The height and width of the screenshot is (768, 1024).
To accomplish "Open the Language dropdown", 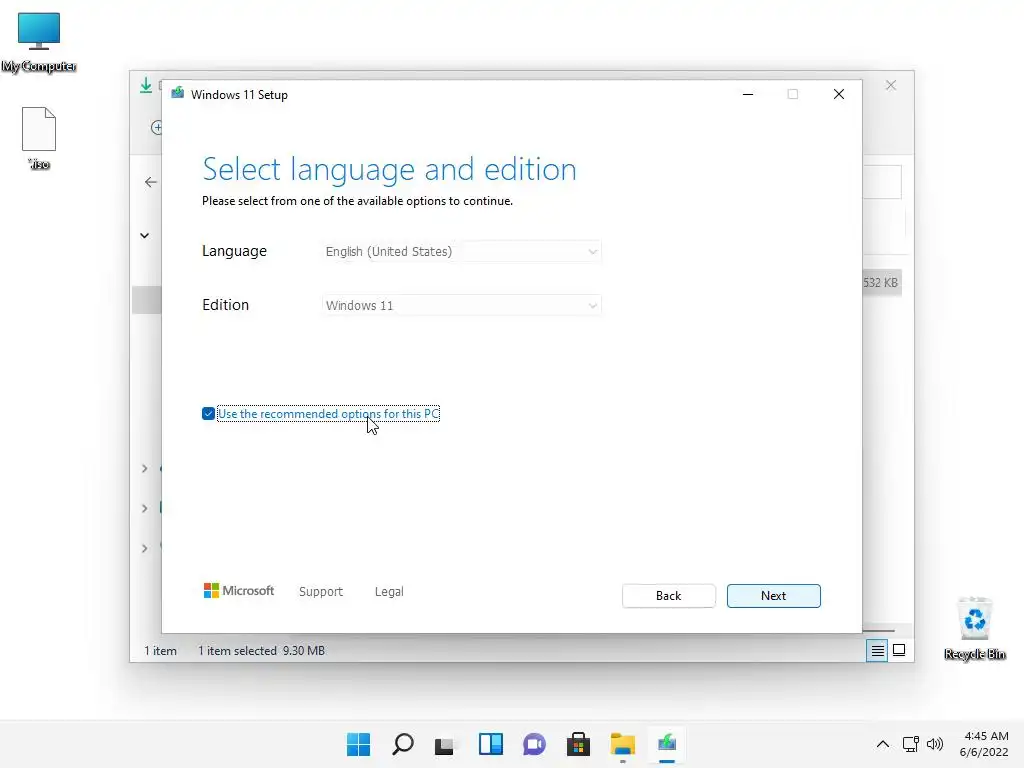I will click(x=461, y=251).
